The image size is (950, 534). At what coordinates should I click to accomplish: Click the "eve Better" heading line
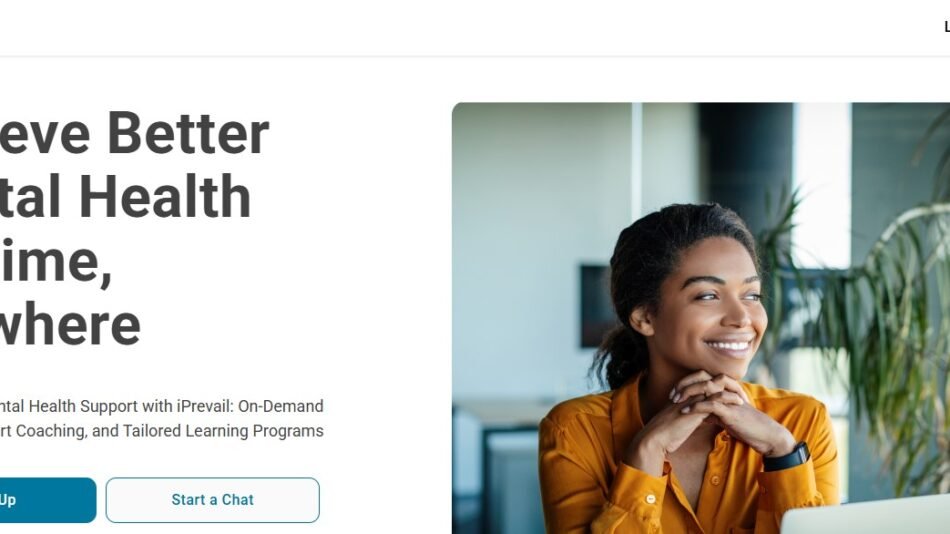coord(134,133)
